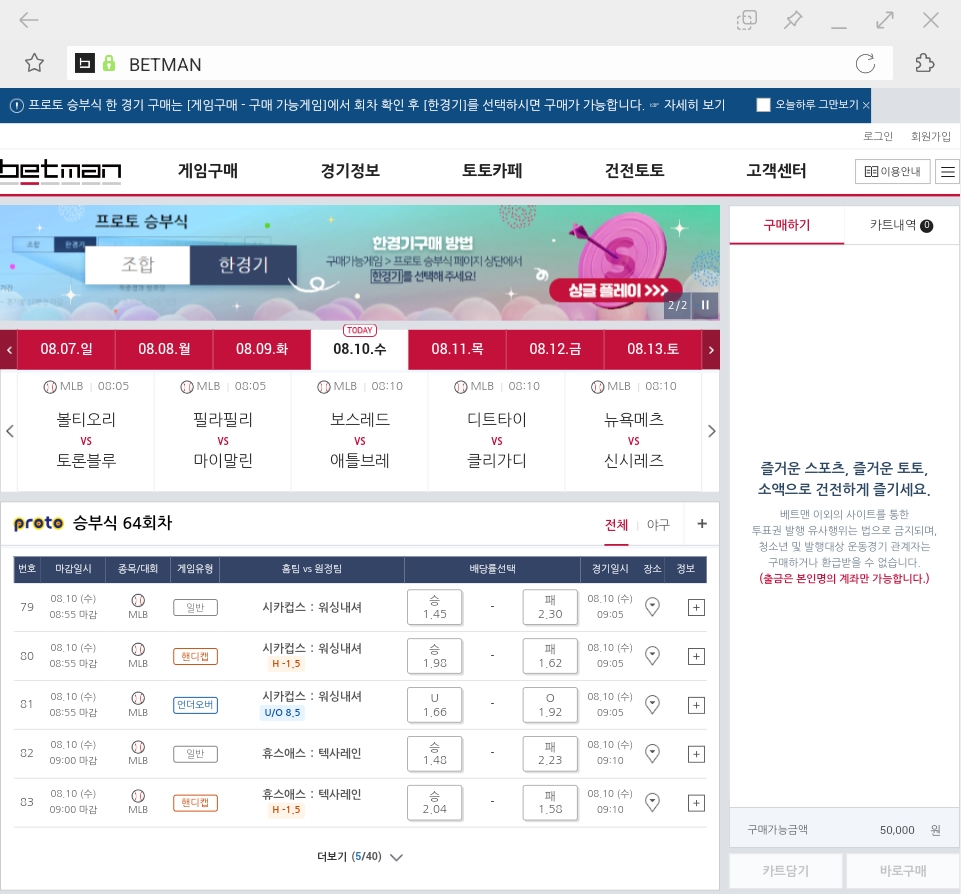Select 패 2.23 odds for game 82
Viewport: 961px width, 894px height.
pyautogui.click(x=550, y=754)
